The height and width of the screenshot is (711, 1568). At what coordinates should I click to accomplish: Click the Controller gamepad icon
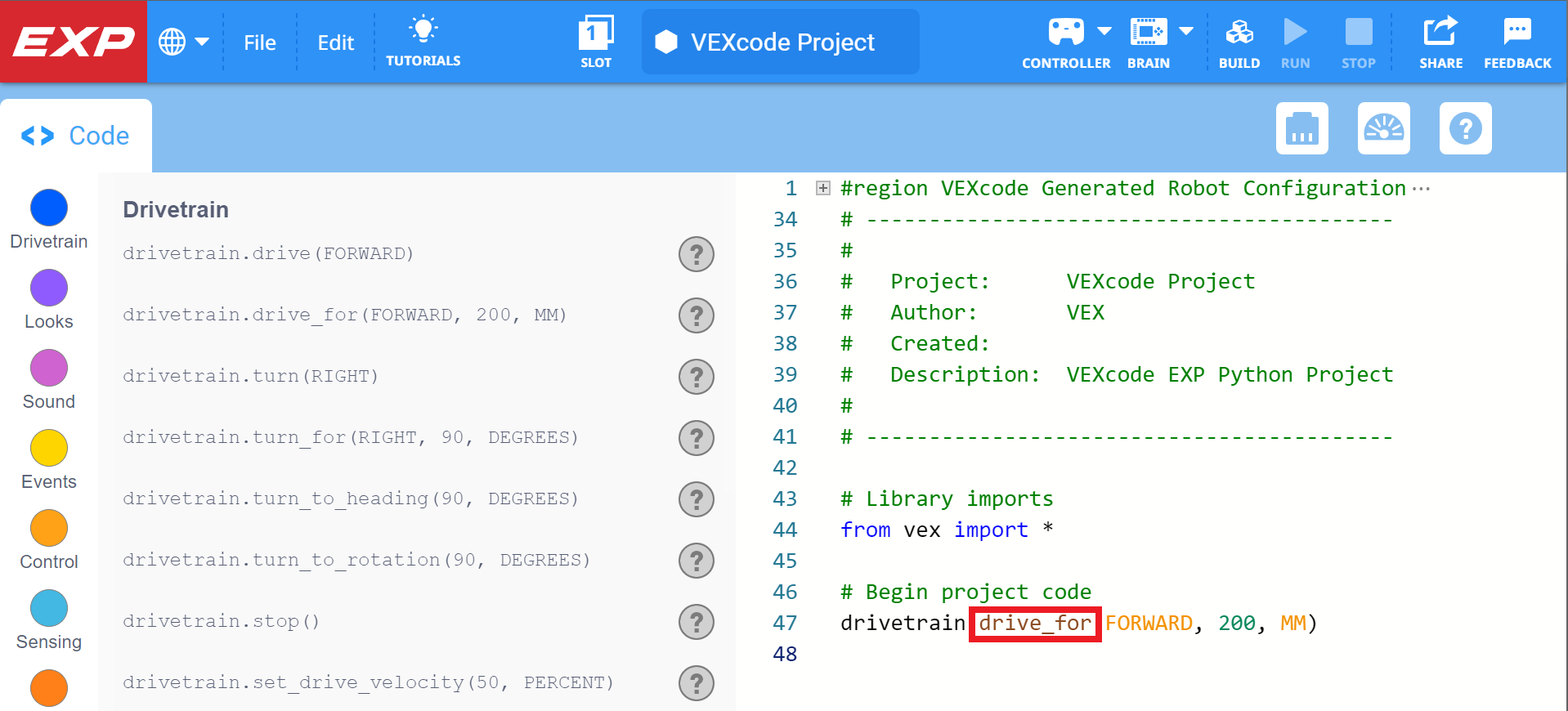click(x=1065, y=33)
